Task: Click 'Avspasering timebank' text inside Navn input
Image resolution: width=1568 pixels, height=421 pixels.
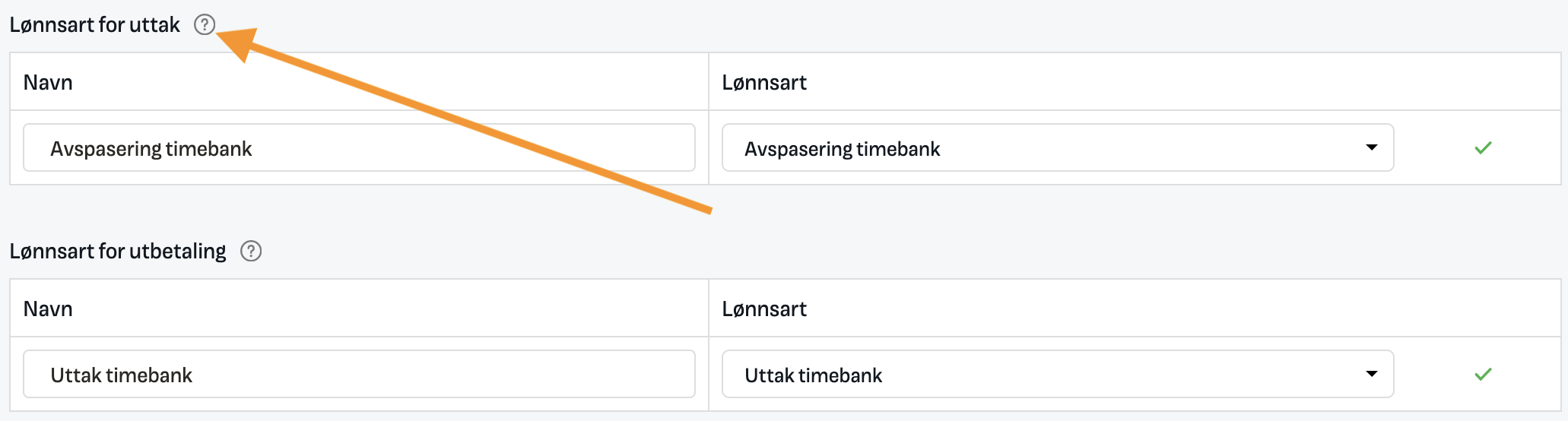Action: click(151, 148)
